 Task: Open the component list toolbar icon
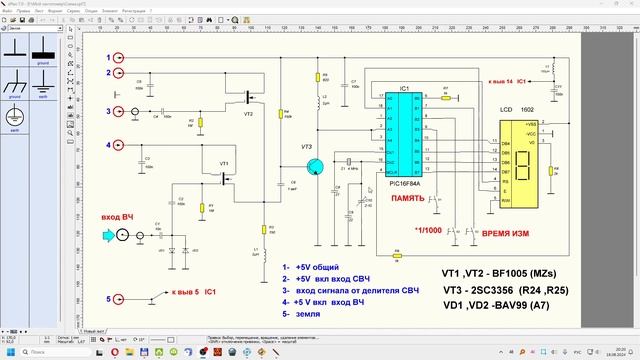click(200, 20)
